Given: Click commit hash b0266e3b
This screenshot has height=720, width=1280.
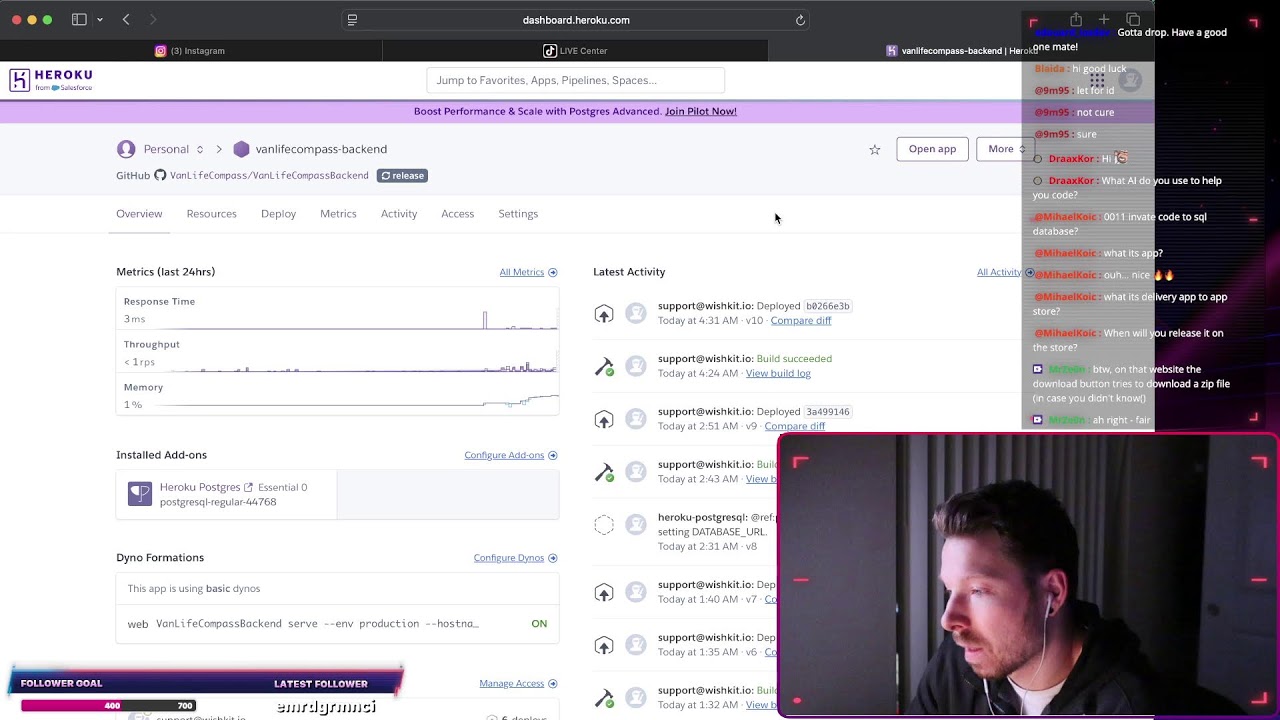Looking at the screenshot, I should (827, 306).
